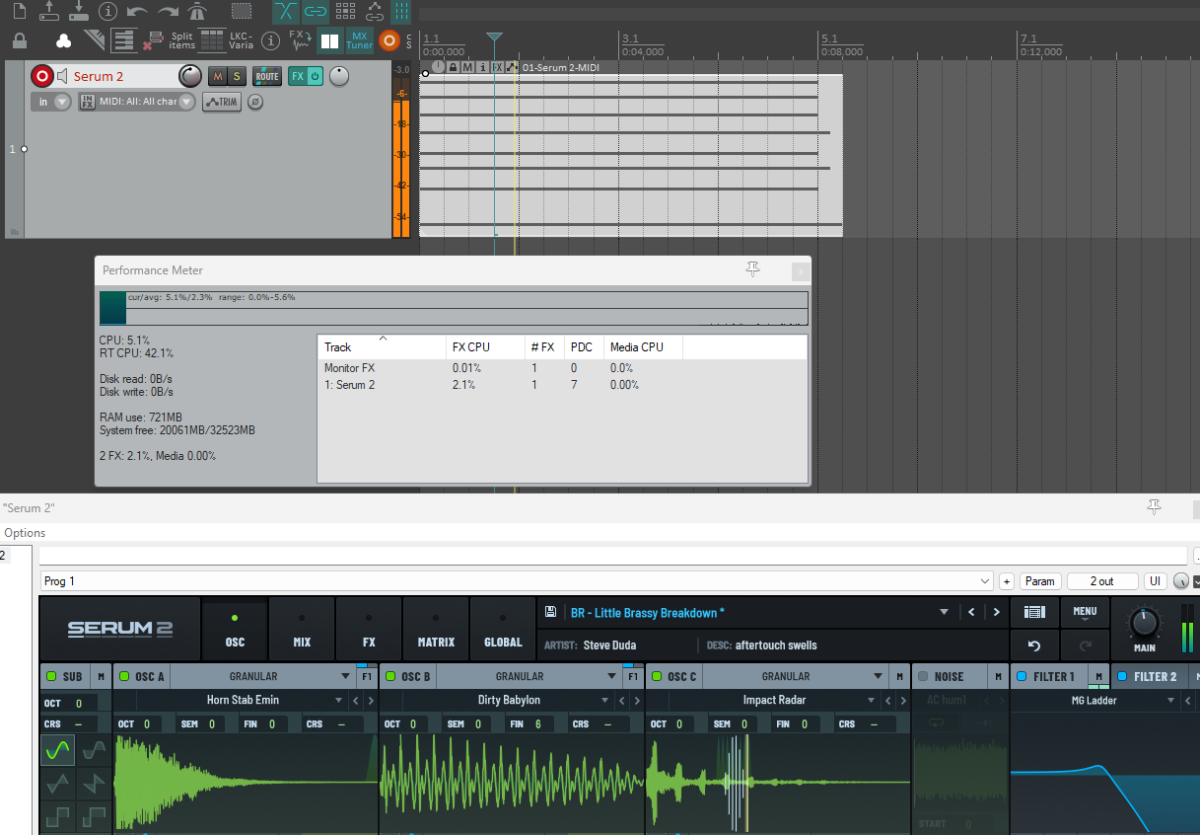Image resolution: width=1200 pixels, height=835 pixels.
Task: Toggle item grouping link icon
Action: pyautogui.click(x=316, y=12)
